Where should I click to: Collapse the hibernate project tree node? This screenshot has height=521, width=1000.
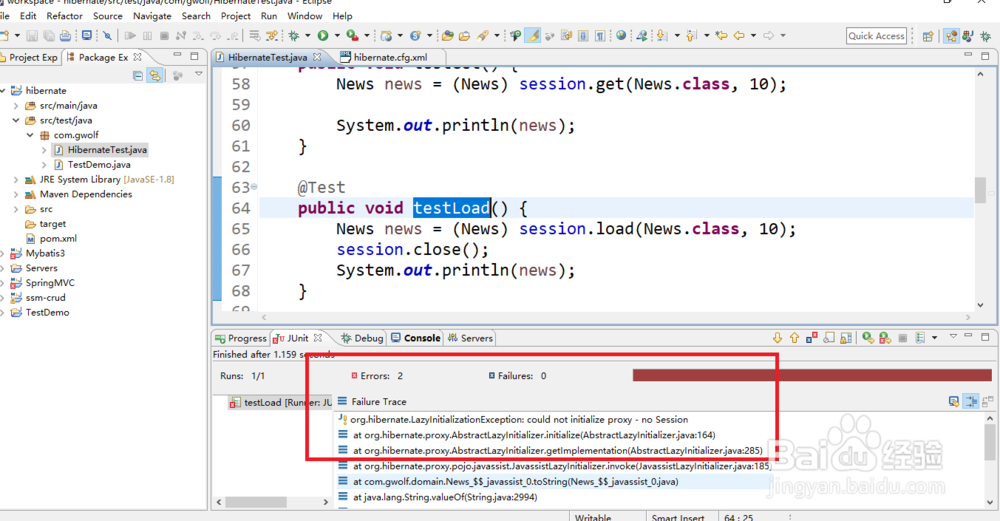point(3,91)
